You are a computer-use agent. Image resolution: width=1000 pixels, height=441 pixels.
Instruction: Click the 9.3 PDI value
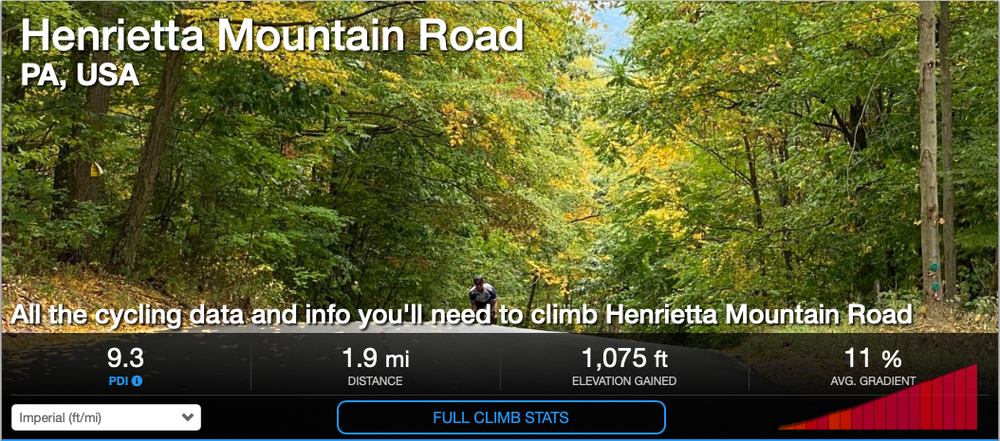125,358
